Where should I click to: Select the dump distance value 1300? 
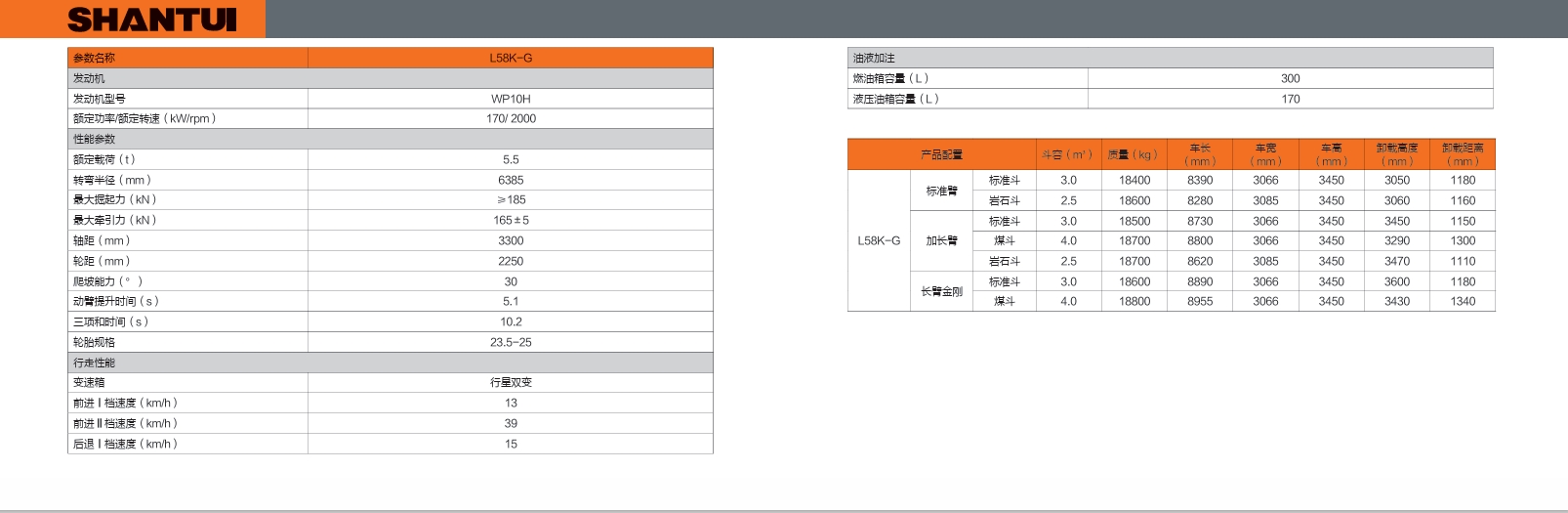point(1463,240)
